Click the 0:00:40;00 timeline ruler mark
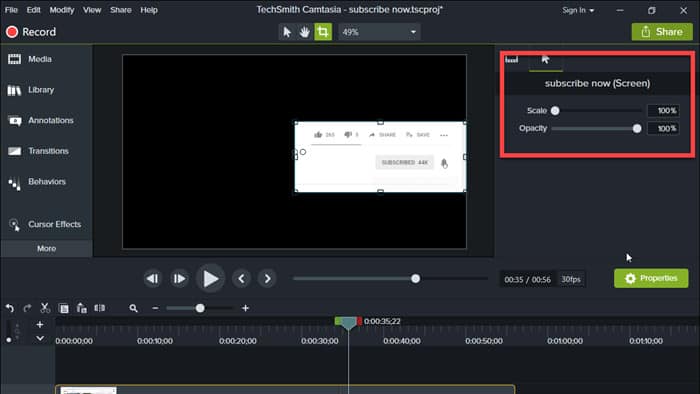Screen dimensions: 700x394 click(x=401, y=341)
